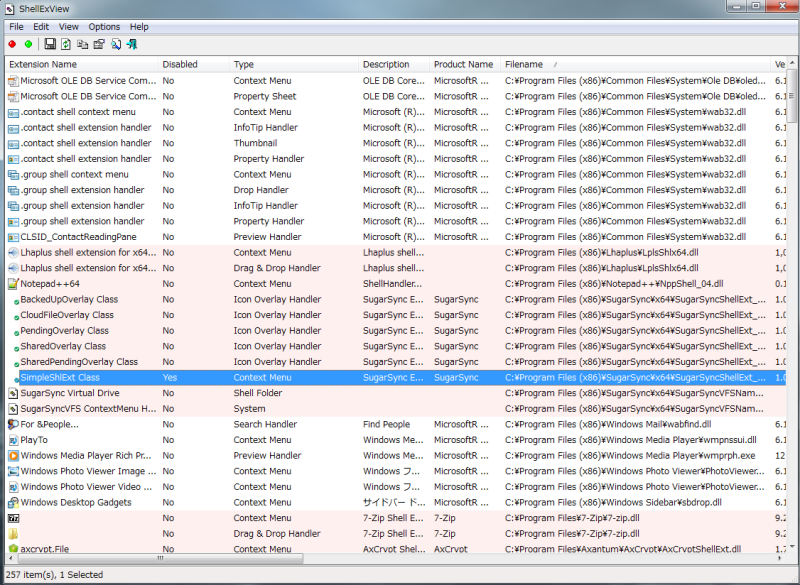
Task: Select the SugarSyncVFS ContextMenu H... row
Action: tap(395, 409)
